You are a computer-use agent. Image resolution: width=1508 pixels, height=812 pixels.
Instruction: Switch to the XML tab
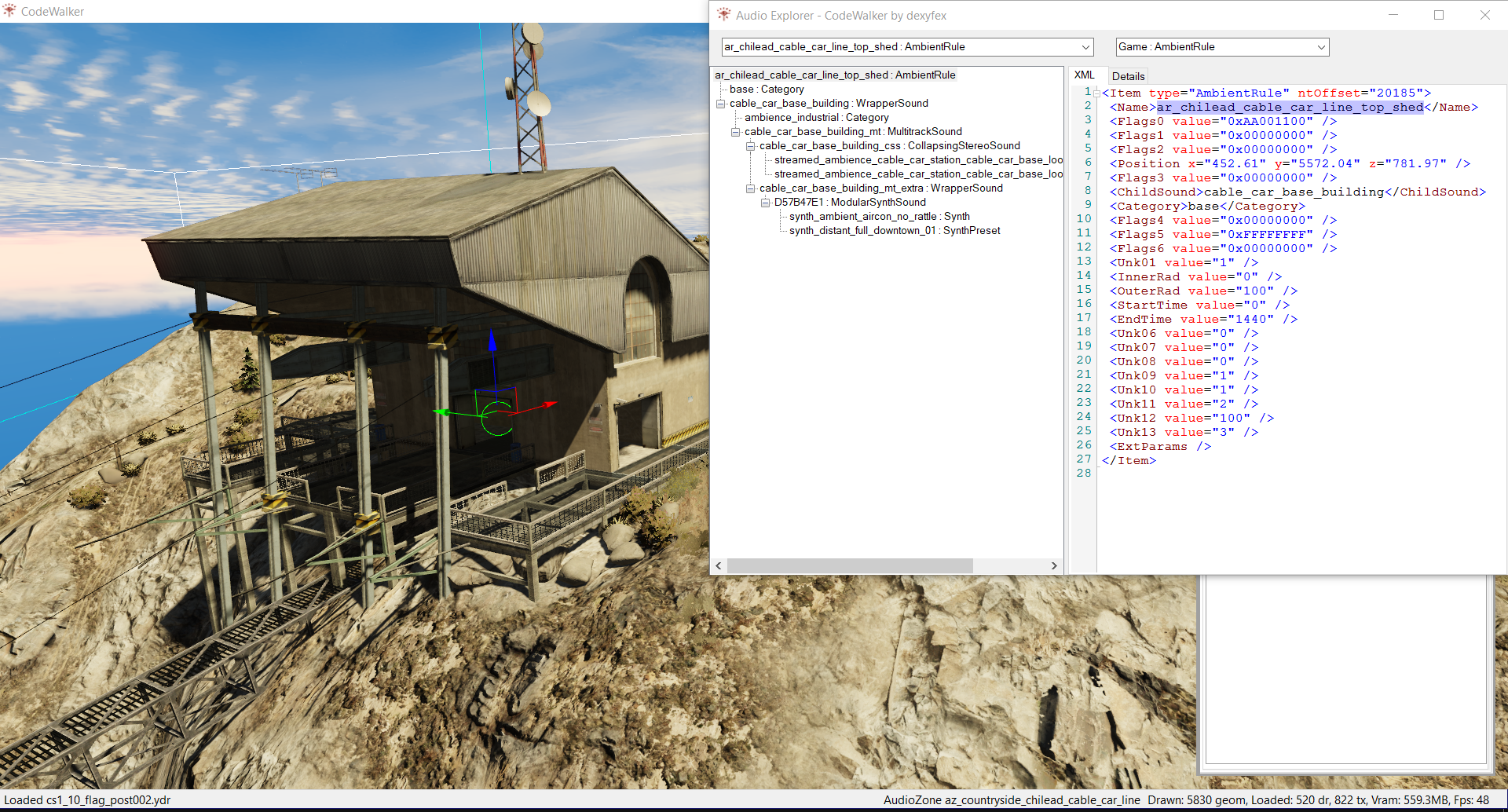point(1084,75)
